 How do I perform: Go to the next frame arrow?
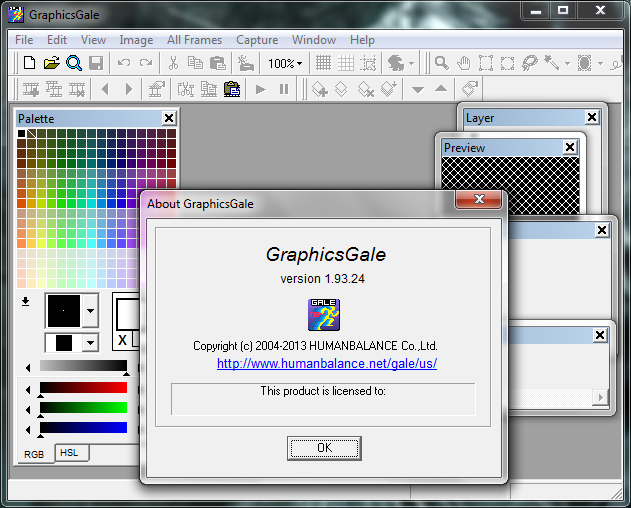(x=129, y=89)
